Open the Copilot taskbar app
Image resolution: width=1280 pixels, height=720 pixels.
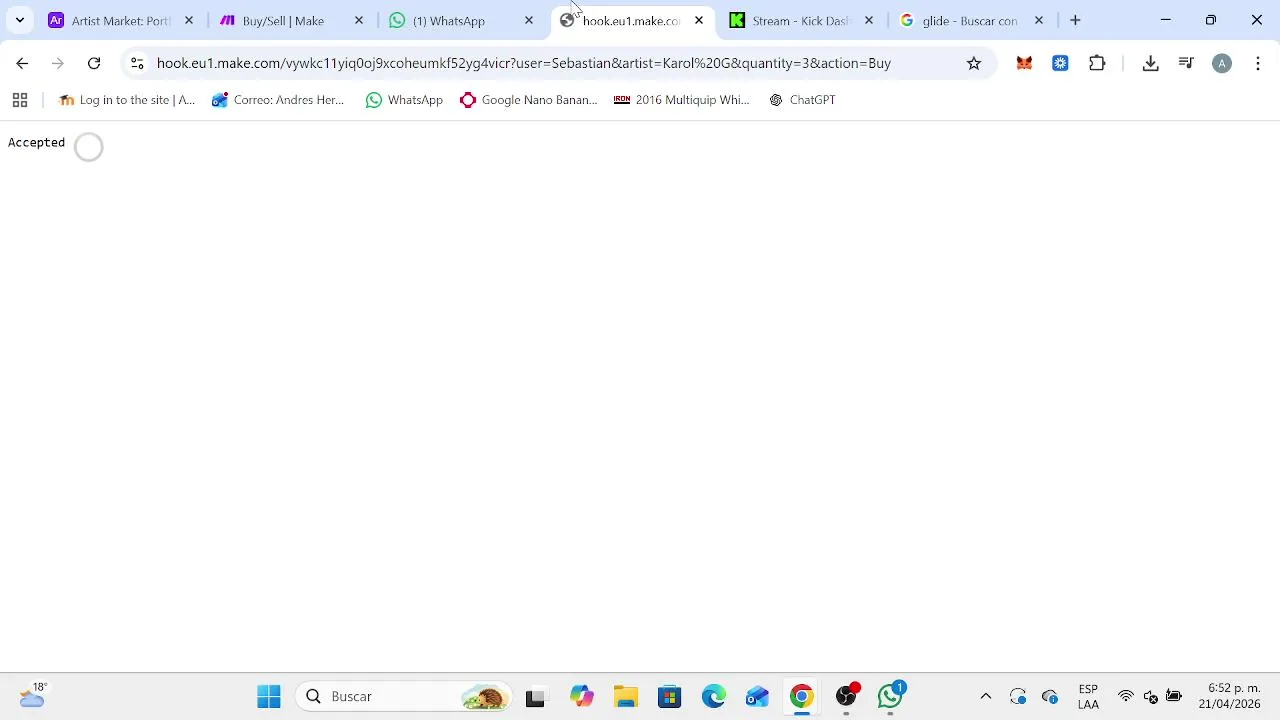tap(582, 696)
